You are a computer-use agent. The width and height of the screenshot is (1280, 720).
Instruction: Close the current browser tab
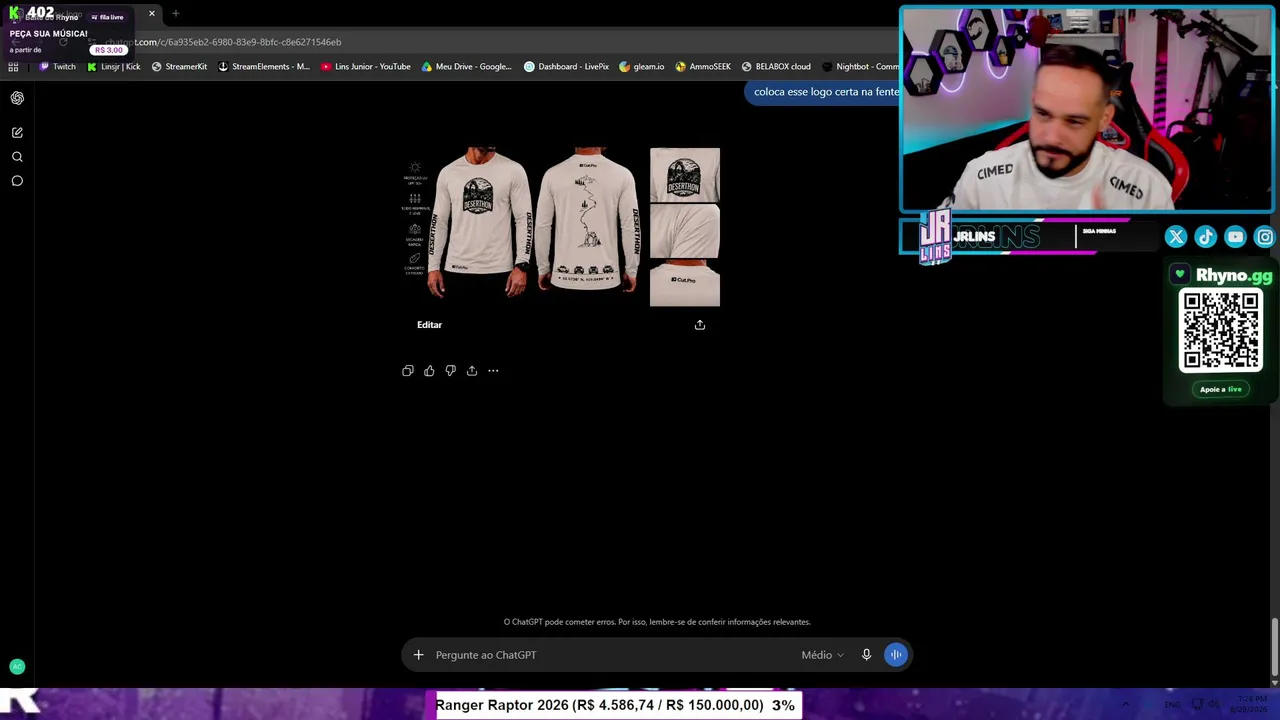coord(152,14)
